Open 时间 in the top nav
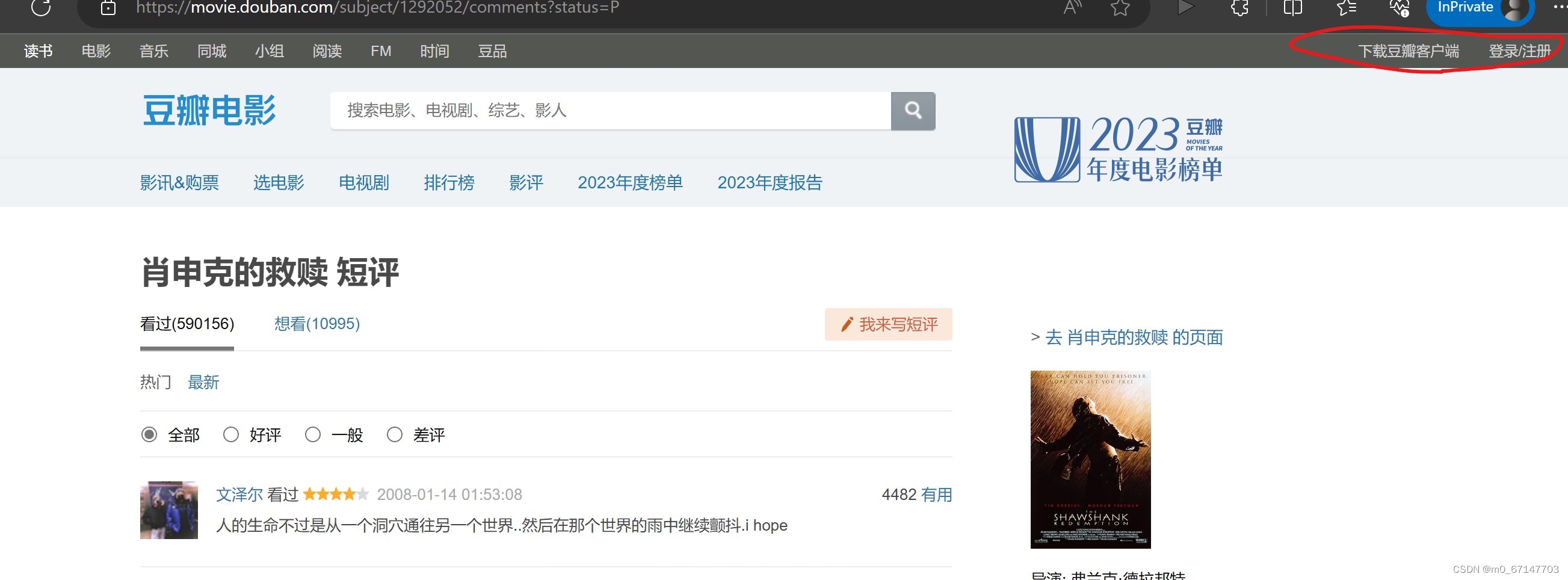Viewport: 1568px width, 580px height. pyautogui.click(x=434, y=51)
